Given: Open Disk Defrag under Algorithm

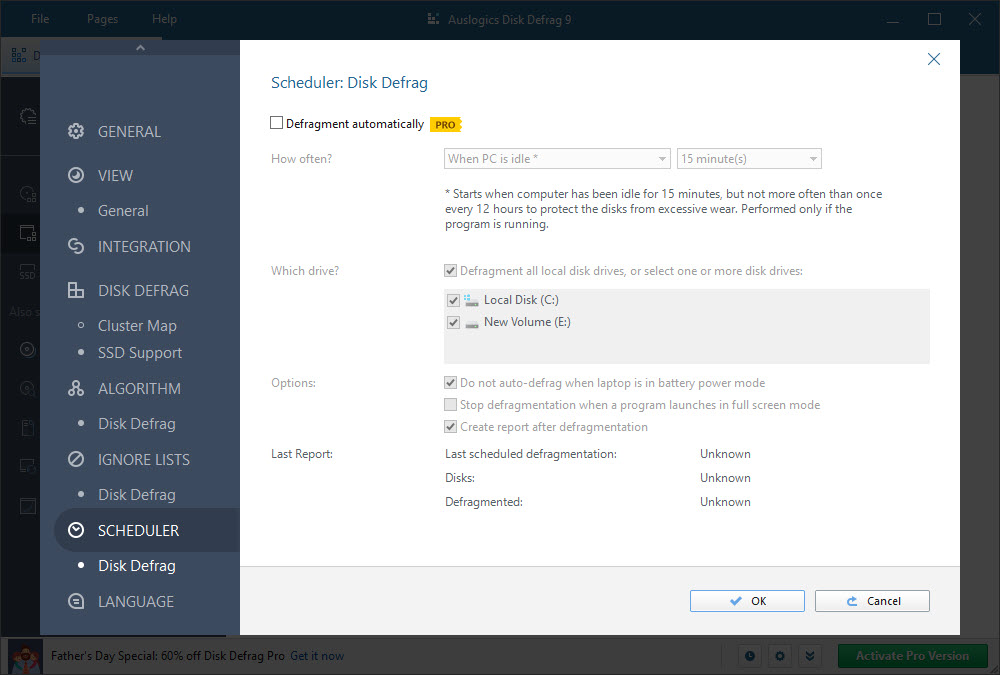Looking at the screenshot, I should tap(136, 424).
